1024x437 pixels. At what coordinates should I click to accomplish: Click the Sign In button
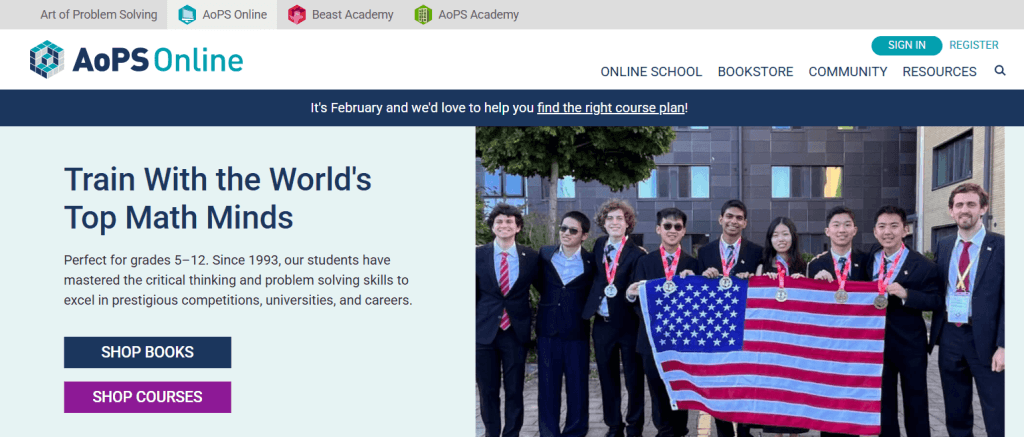click(906, 45)
